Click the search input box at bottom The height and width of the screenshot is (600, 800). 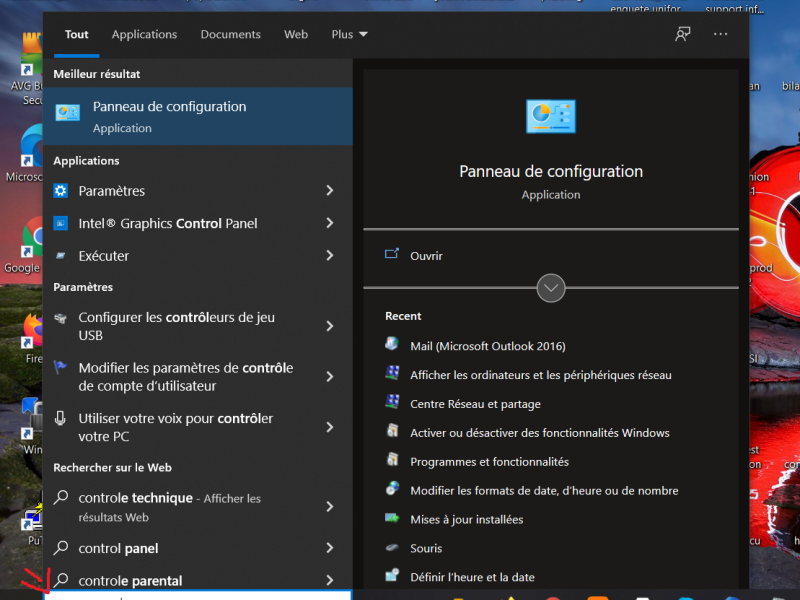pyautogui.click(x=198, y=595)
